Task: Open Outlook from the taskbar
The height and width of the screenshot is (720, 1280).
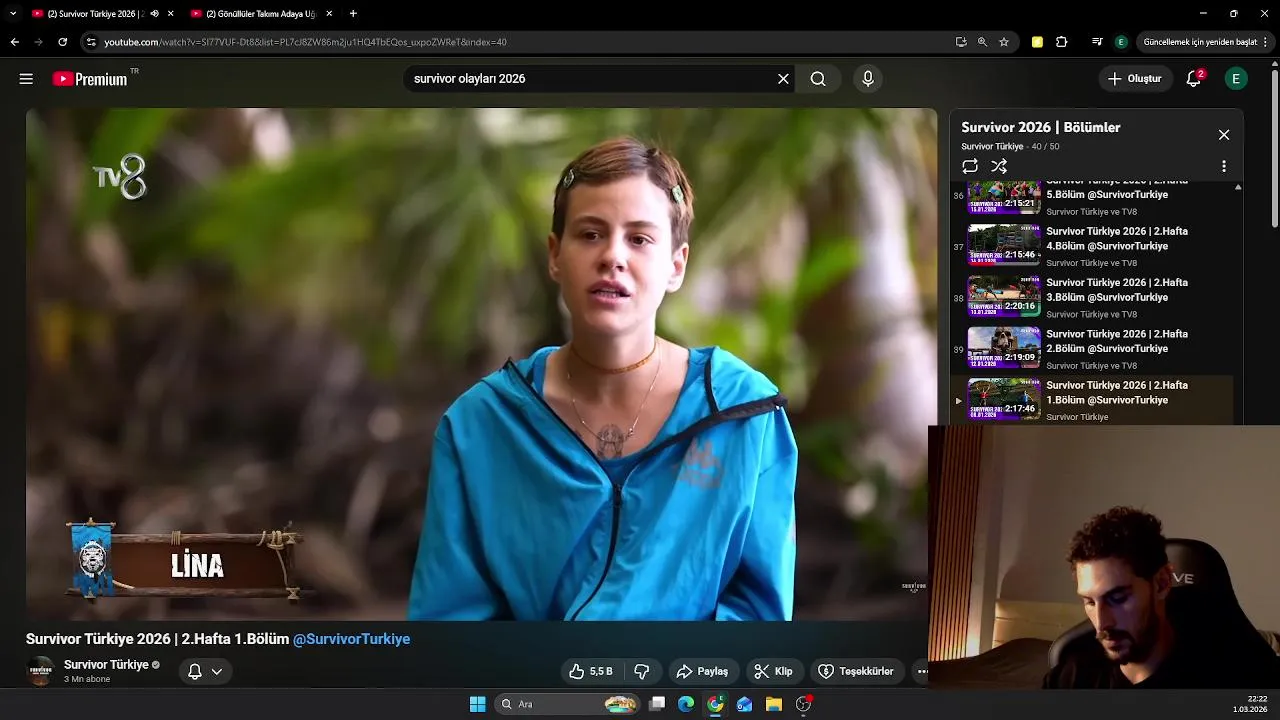Action: click(x=744, y=704)
